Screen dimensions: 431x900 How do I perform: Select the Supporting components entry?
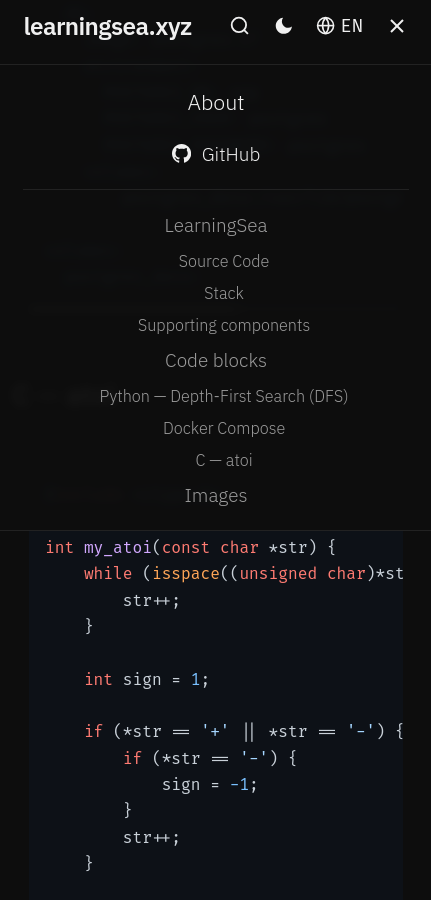pos(224,325)
